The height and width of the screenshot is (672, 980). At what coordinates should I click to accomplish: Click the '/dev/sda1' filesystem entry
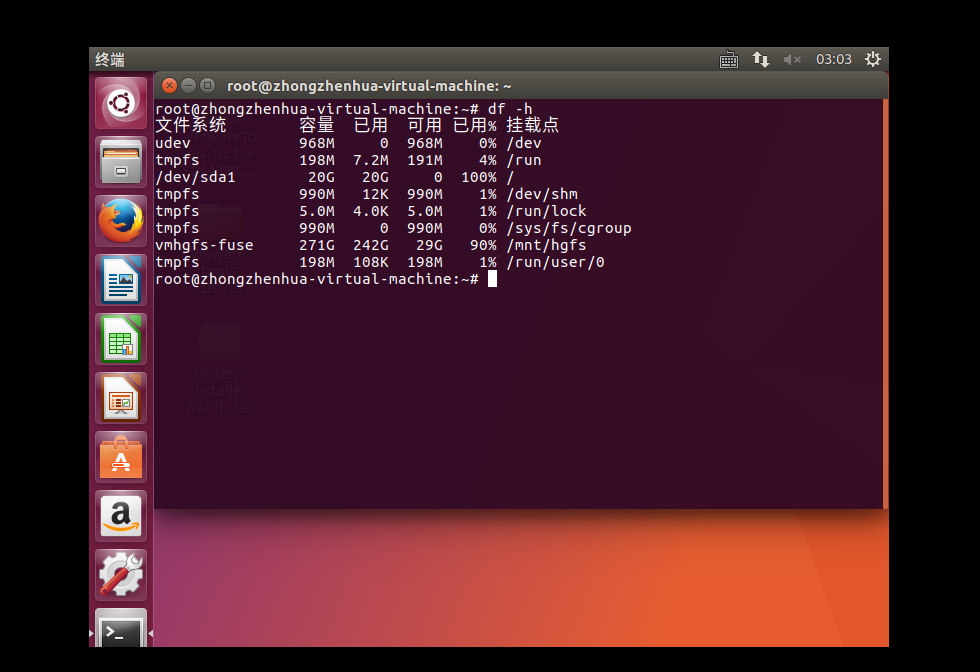click(x=195, y=178)
